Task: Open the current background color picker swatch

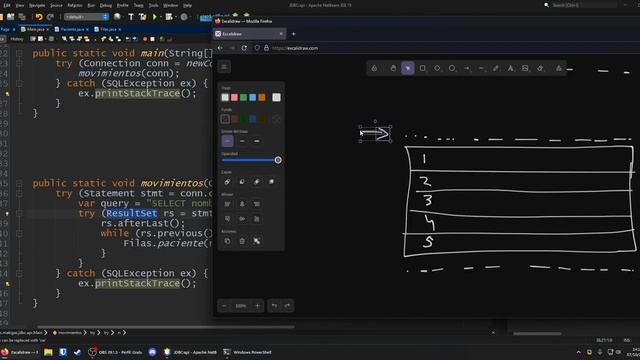Action: 276,119
